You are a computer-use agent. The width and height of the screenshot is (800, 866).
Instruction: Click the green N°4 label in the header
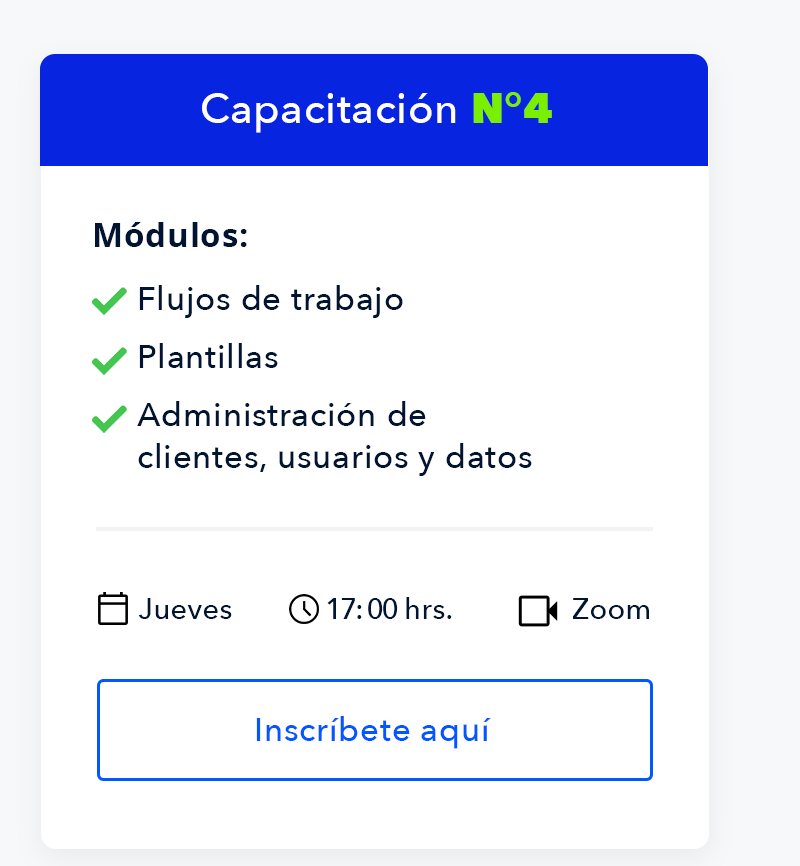click(512, 108)
